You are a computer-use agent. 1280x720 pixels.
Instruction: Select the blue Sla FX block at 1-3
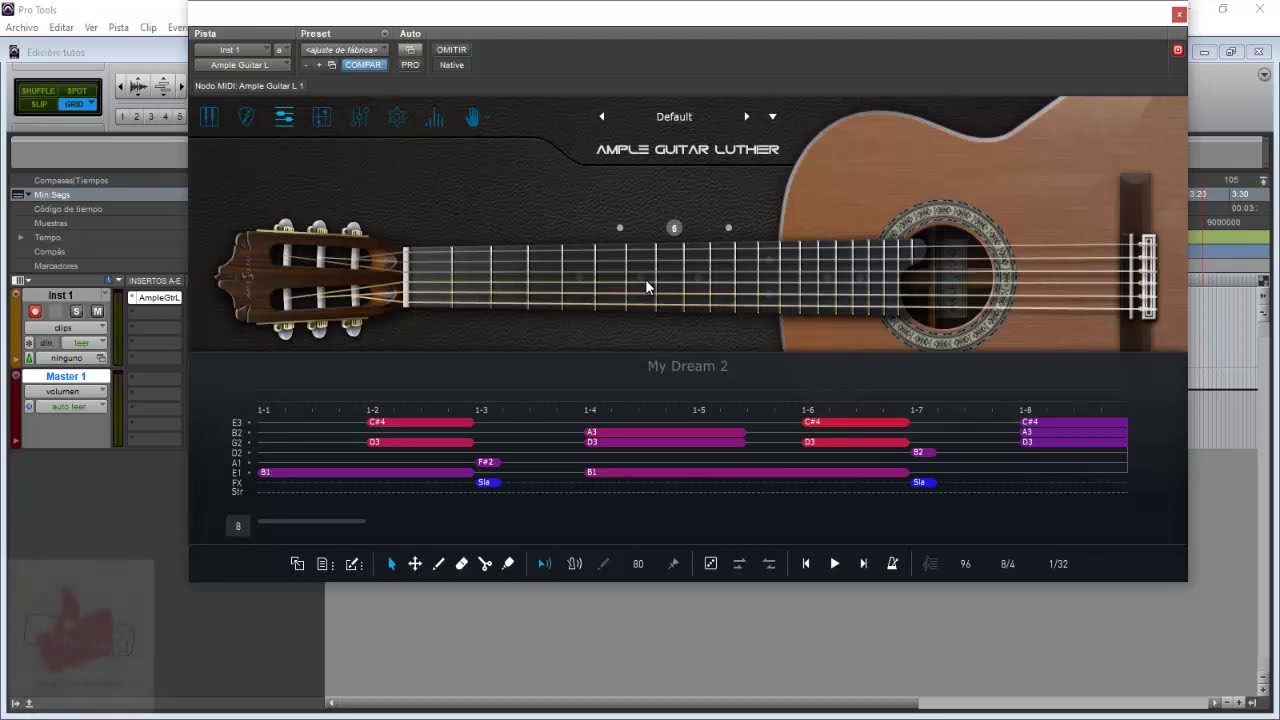tap(487, 482)
